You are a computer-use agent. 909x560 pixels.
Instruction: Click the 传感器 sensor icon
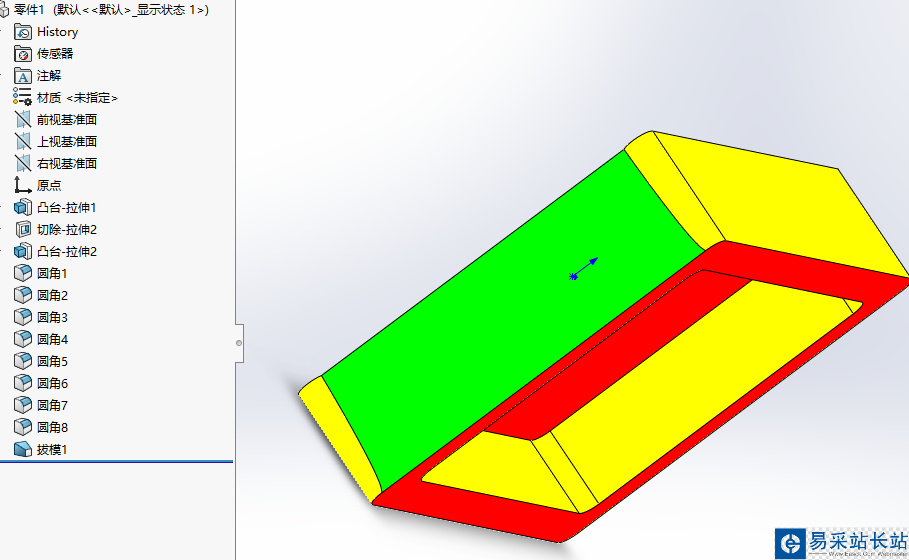23,54
